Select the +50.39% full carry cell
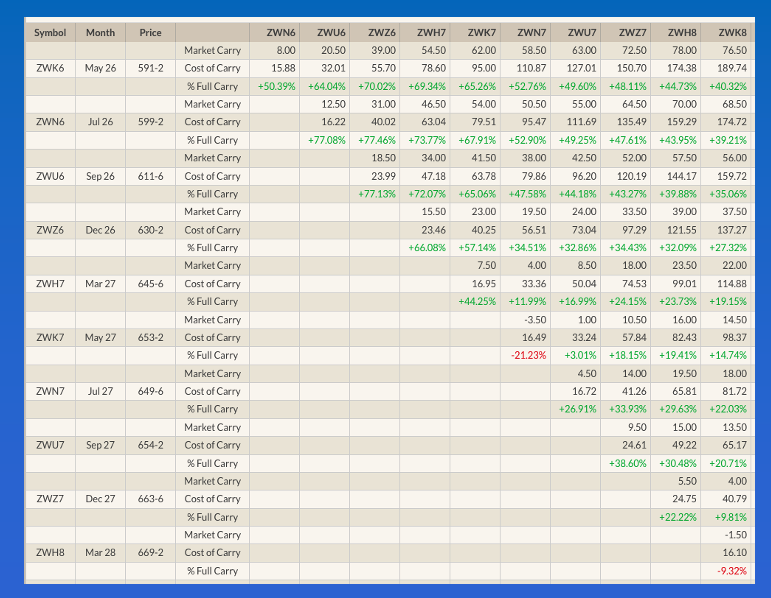 click(276, 86)
